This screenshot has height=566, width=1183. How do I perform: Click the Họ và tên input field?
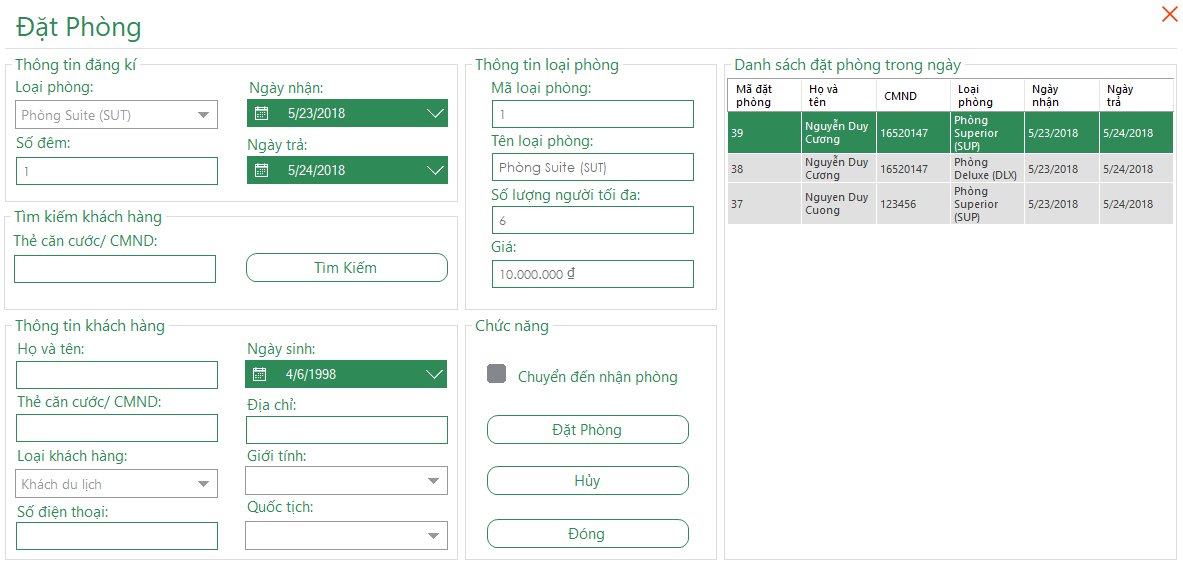[117, 375]
